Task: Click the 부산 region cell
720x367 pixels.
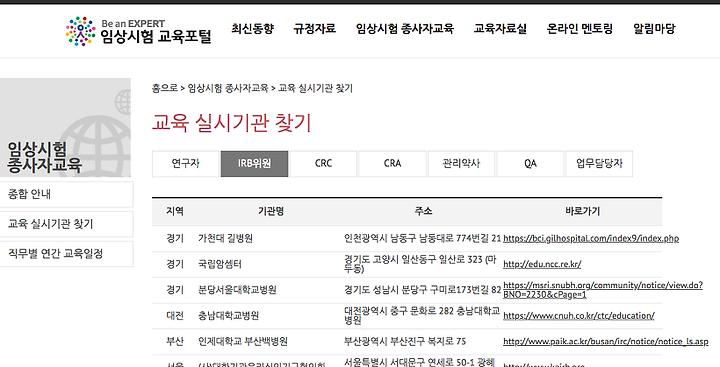Action: click(x=175, y=342)
